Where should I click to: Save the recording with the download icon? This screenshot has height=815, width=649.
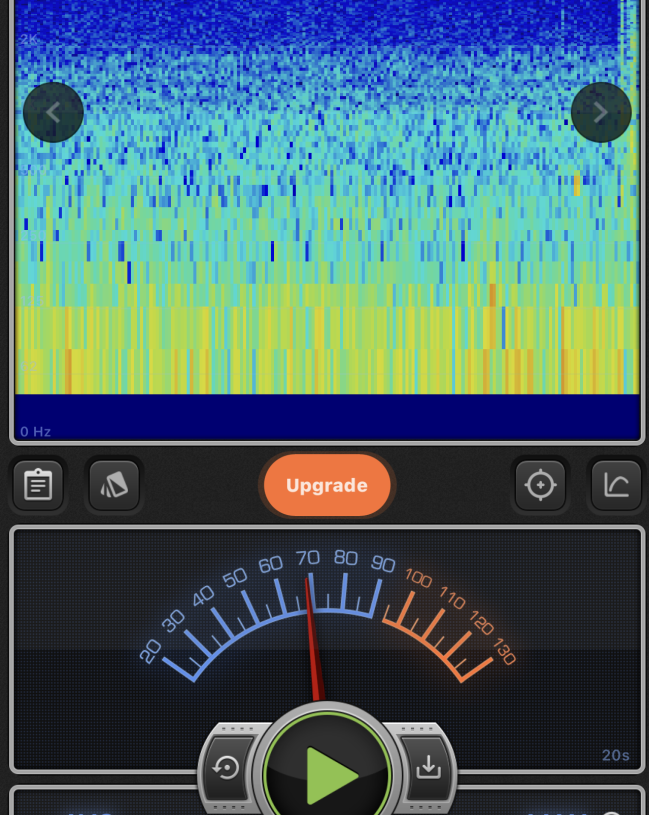point(428,767)
